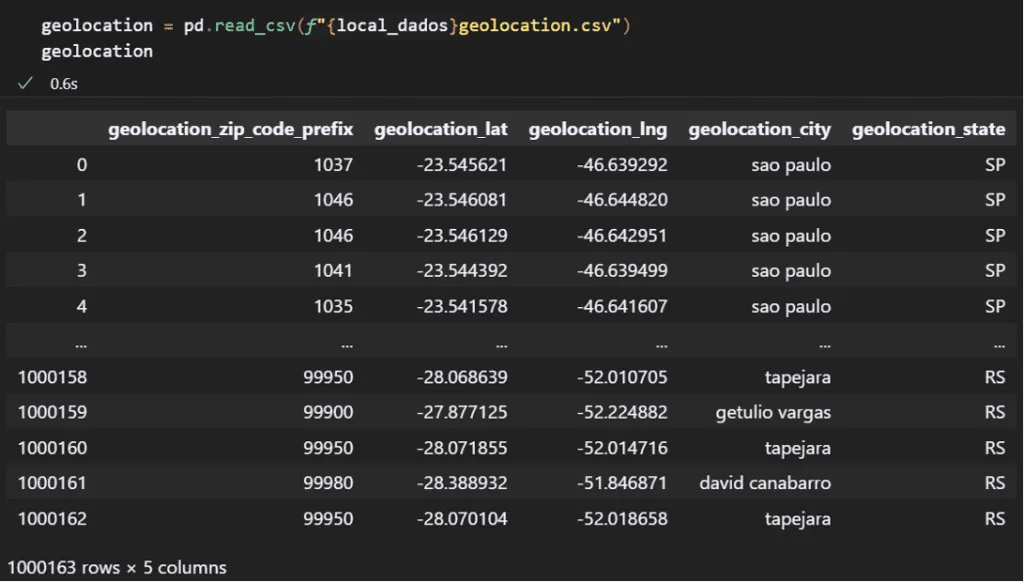The height and width of the screenshot is (582, 1024).
Task: Click the city cell david canabarro
Action: pos(765,483)
